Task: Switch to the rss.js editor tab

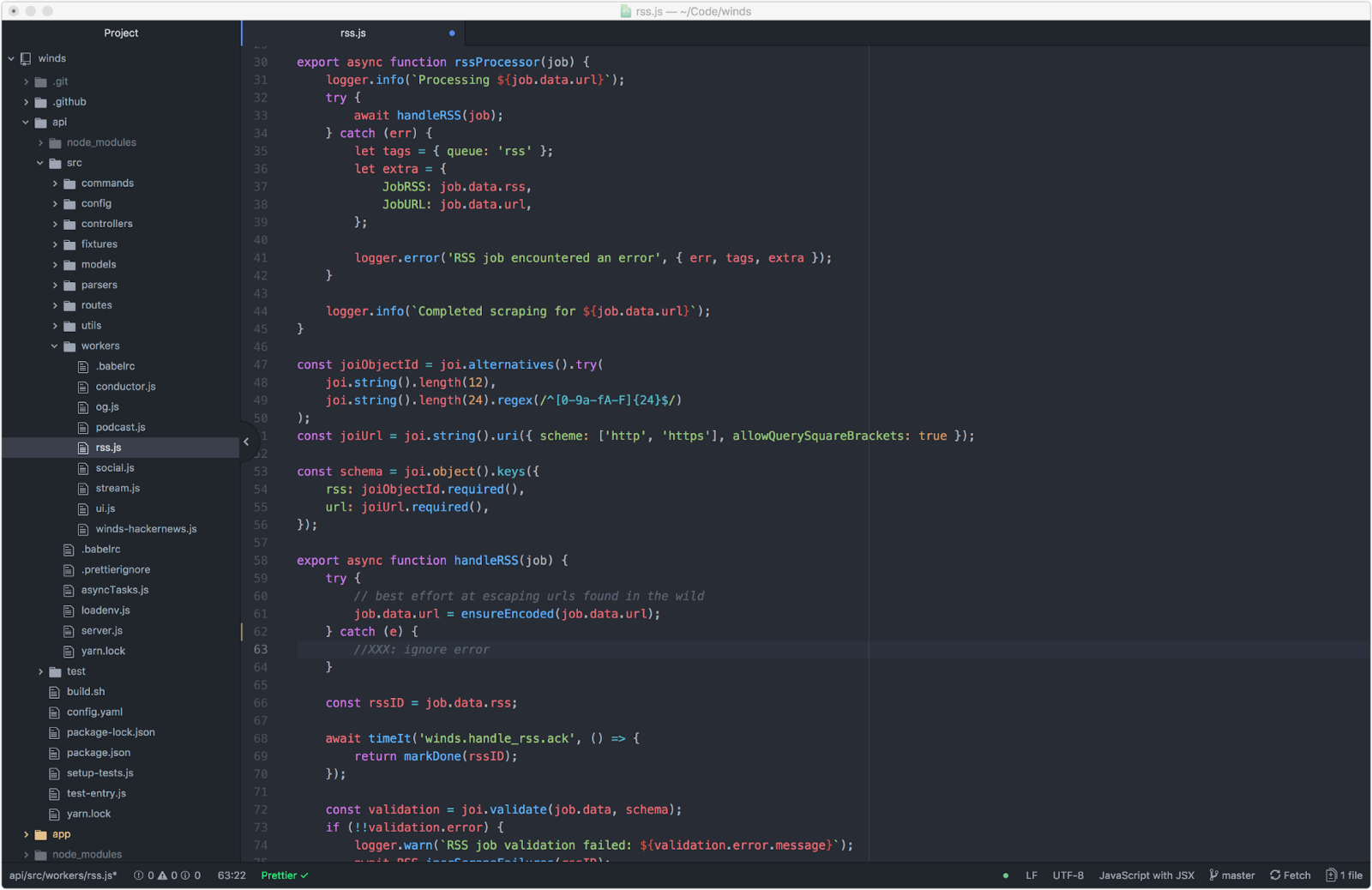Action: tap(352, 33)
